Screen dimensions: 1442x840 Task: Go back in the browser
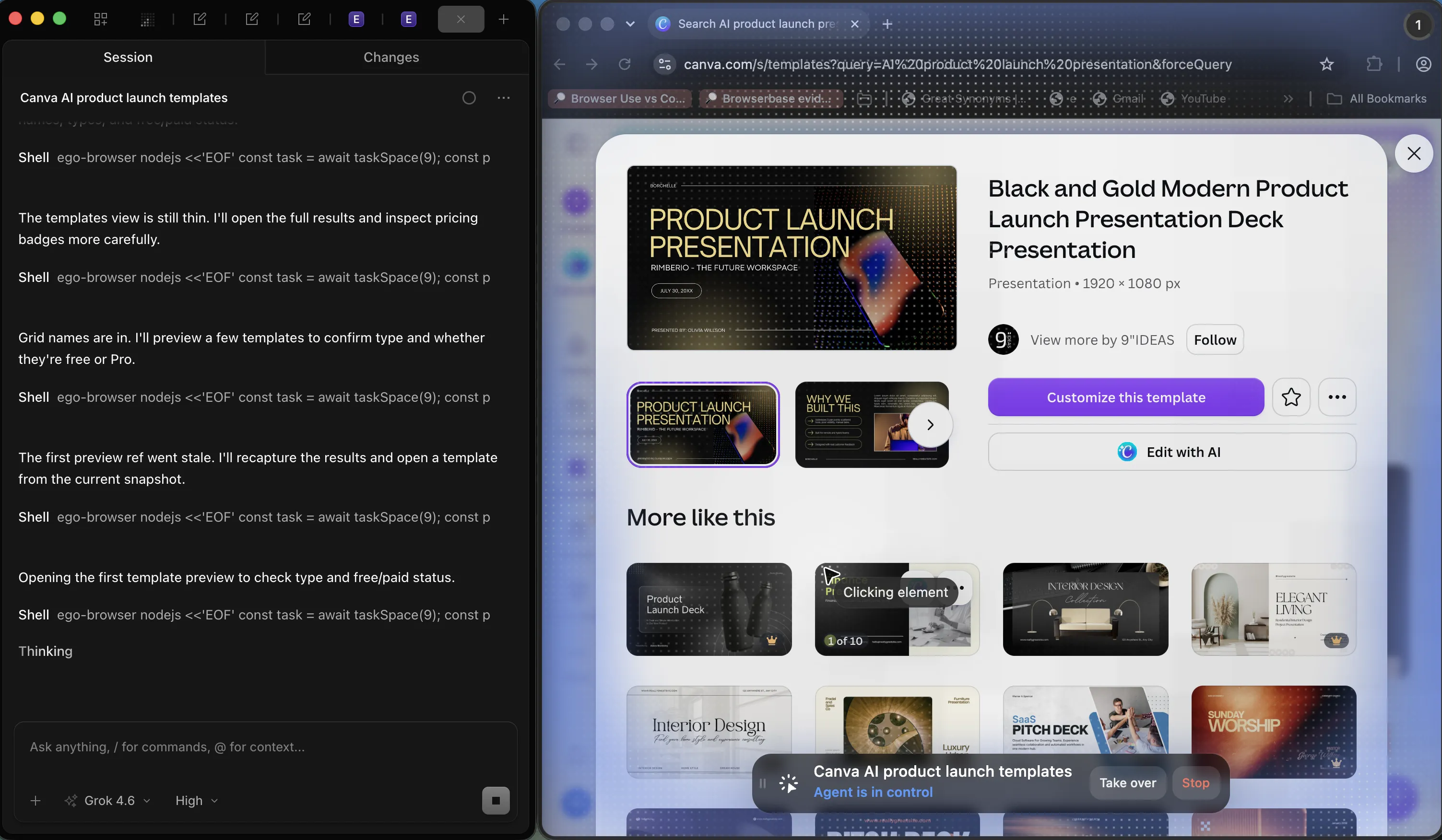pyautogui.click(x=560, y=64)
